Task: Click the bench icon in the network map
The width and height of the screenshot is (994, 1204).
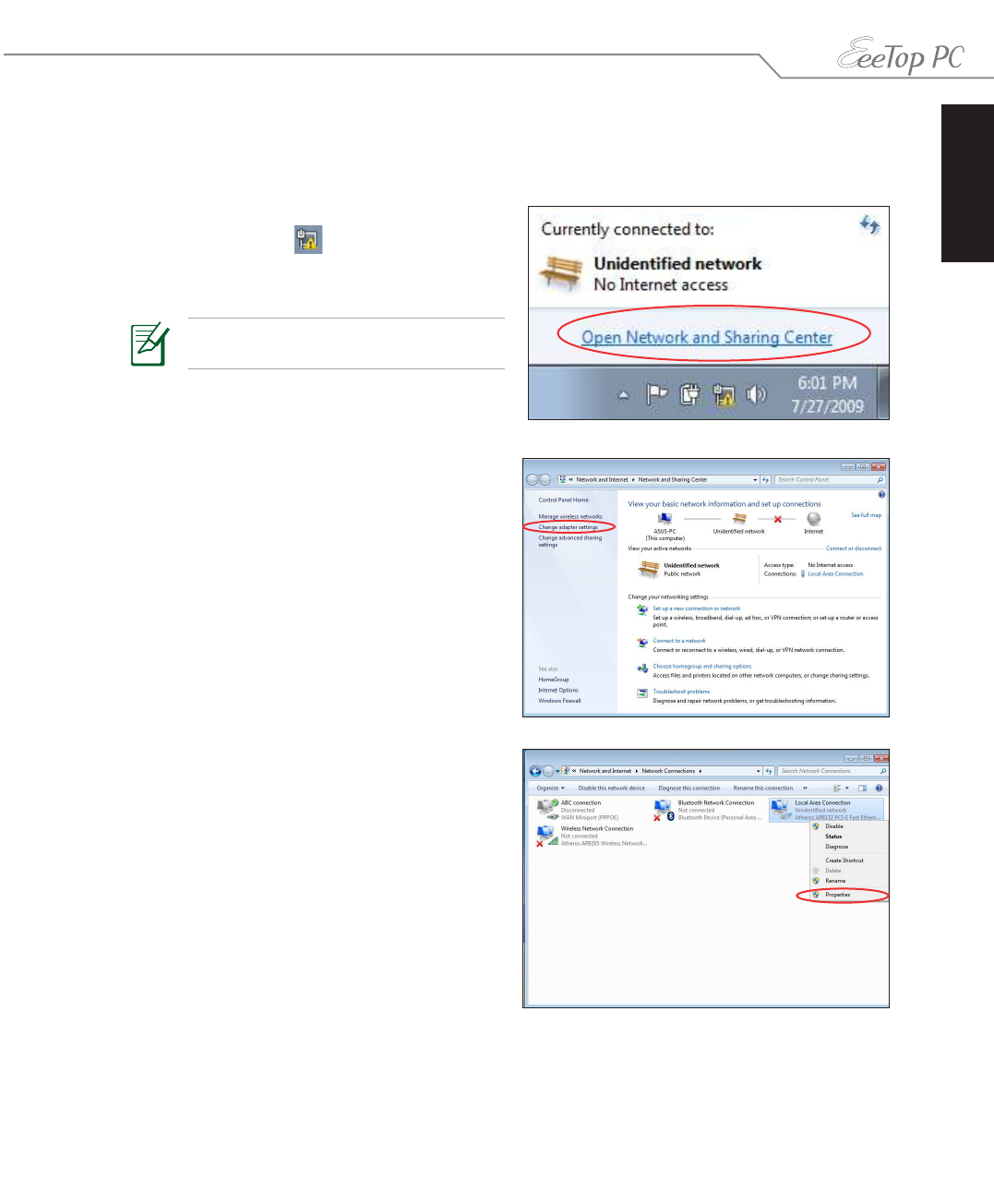Action: (739, 519)
